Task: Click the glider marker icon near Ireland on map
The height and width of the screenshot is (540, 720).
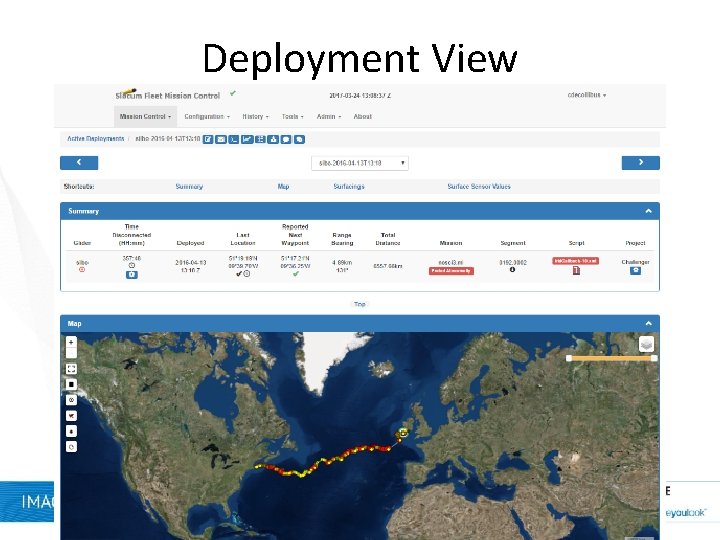Action: click(403, 432)
